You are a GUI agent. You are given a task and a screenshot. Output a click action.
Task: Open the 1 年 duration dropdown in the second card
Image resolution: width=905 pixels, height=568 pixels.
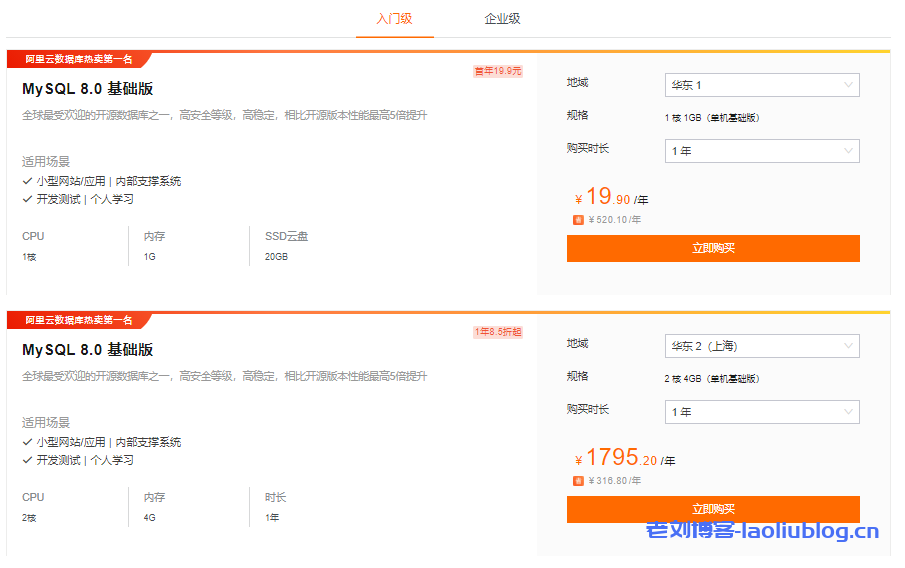762,412
